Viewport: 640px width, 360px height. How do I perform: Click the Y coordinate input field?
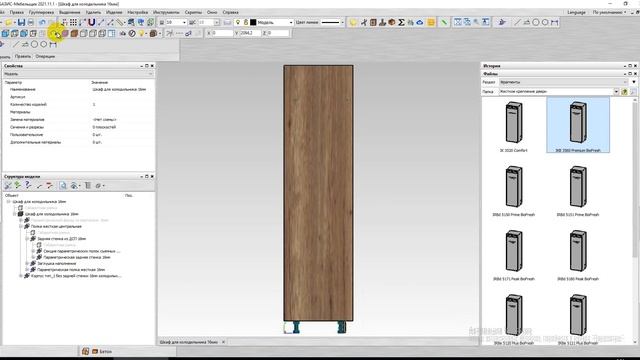pyautogui.click(x=250, y=33)
